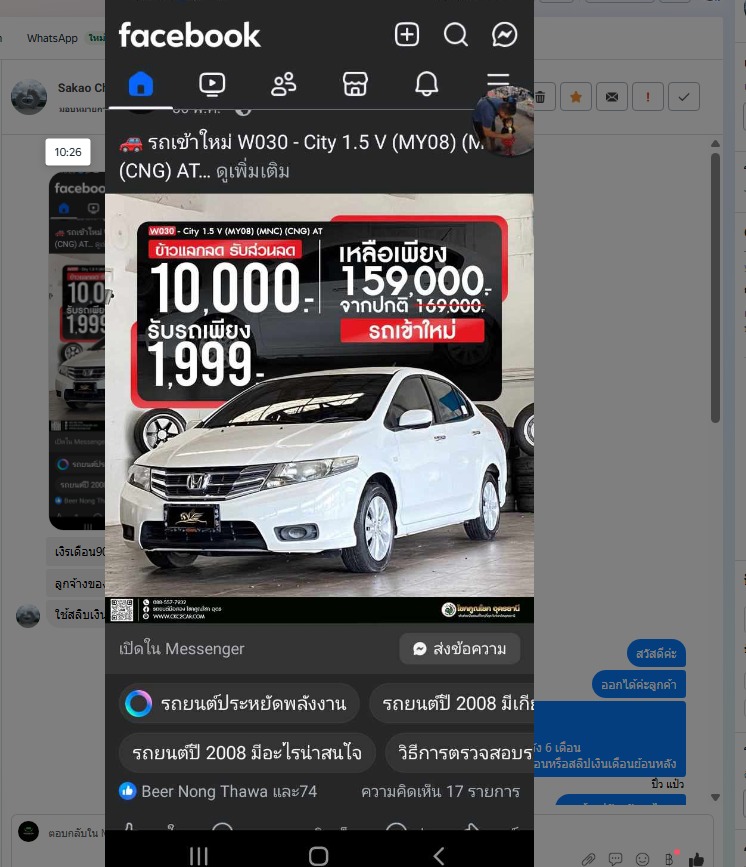Switch to the Facebook Video tab
The width and height of the screenshot is (746, 867).
tap(212, 84)
